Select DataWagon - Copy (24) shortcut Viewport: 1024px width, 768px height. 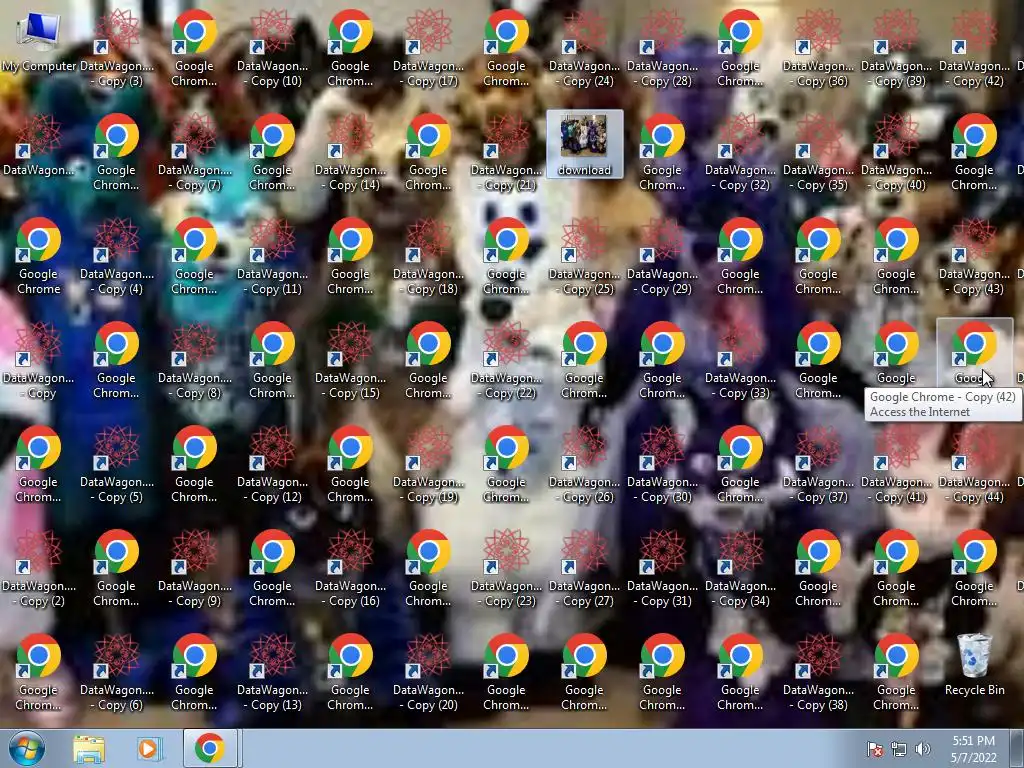click(x=584, y=47)
